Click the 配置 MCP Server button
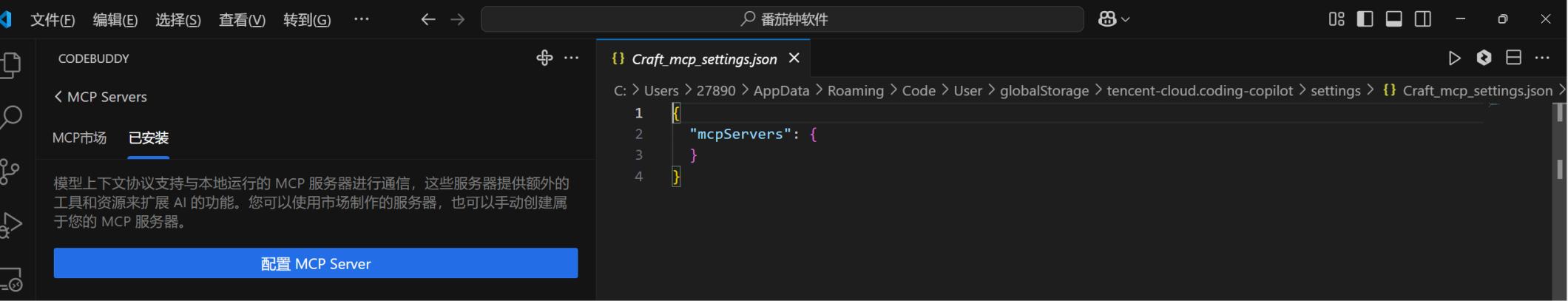The width and height of the screenshot is (1568, 301). tap(316, 263)
